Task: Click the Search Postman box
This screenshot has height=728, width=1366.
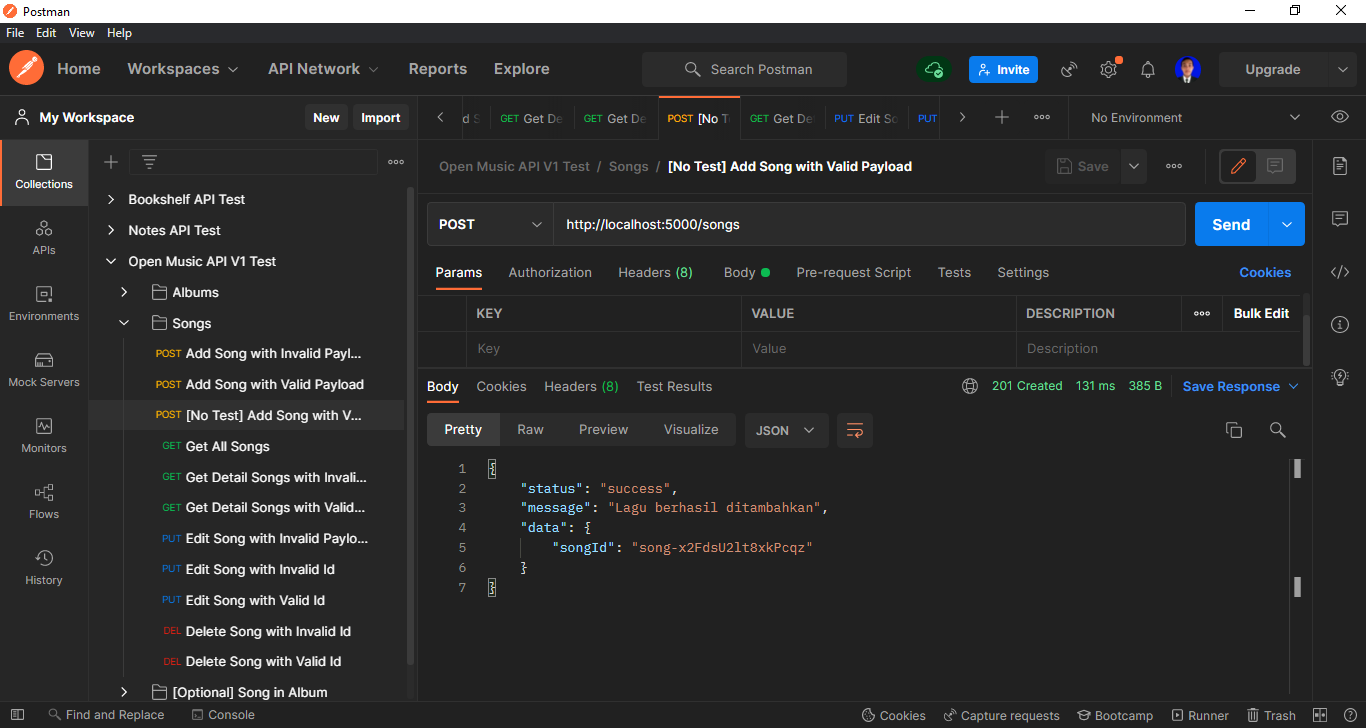Action: 744,69
